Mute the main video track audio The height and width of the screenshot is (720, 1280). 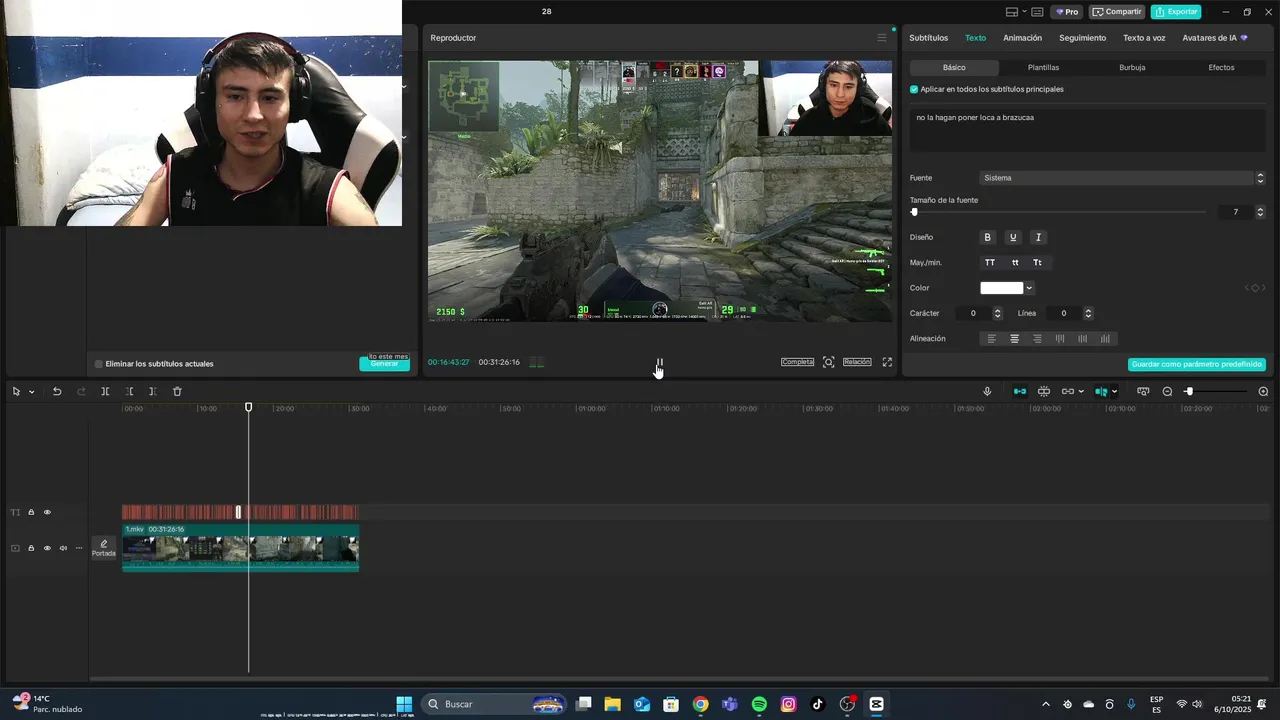63,548
